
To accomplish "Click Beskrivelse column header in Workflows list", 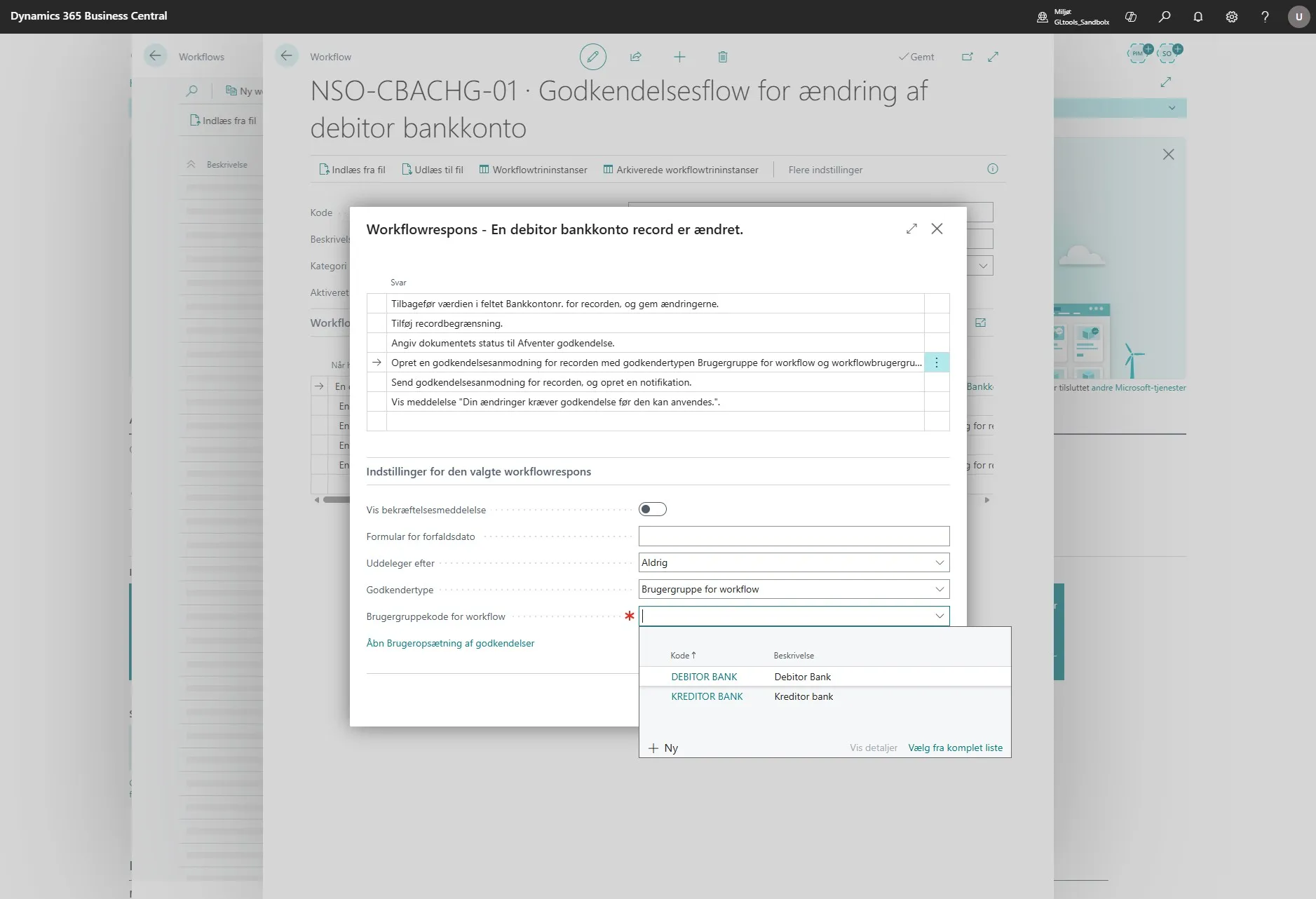I will (227, 165).
